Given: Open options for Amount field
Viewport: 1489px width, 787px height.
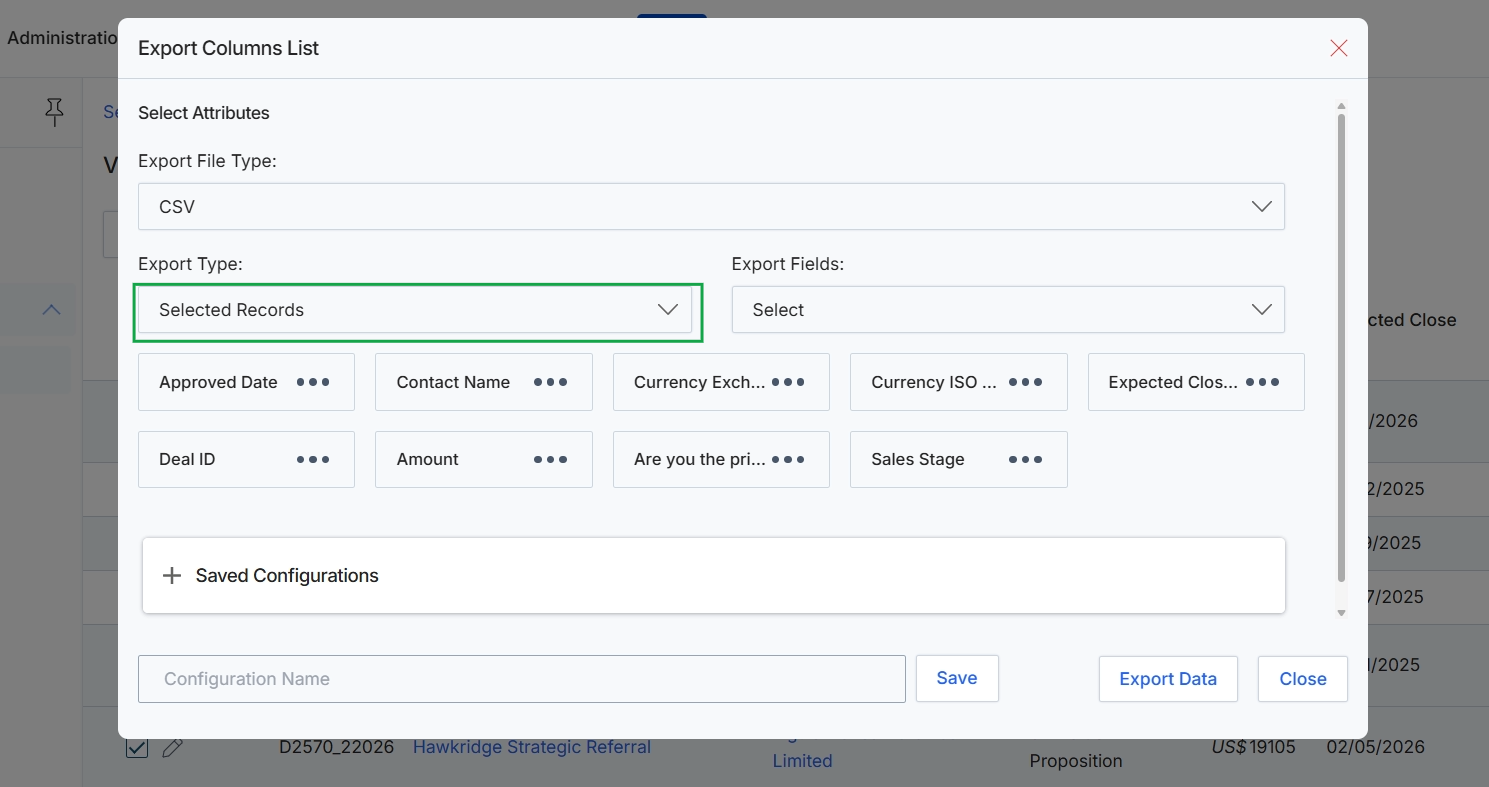Looking at the screenshot, I should pyautogui.click(x=551, y=459).
